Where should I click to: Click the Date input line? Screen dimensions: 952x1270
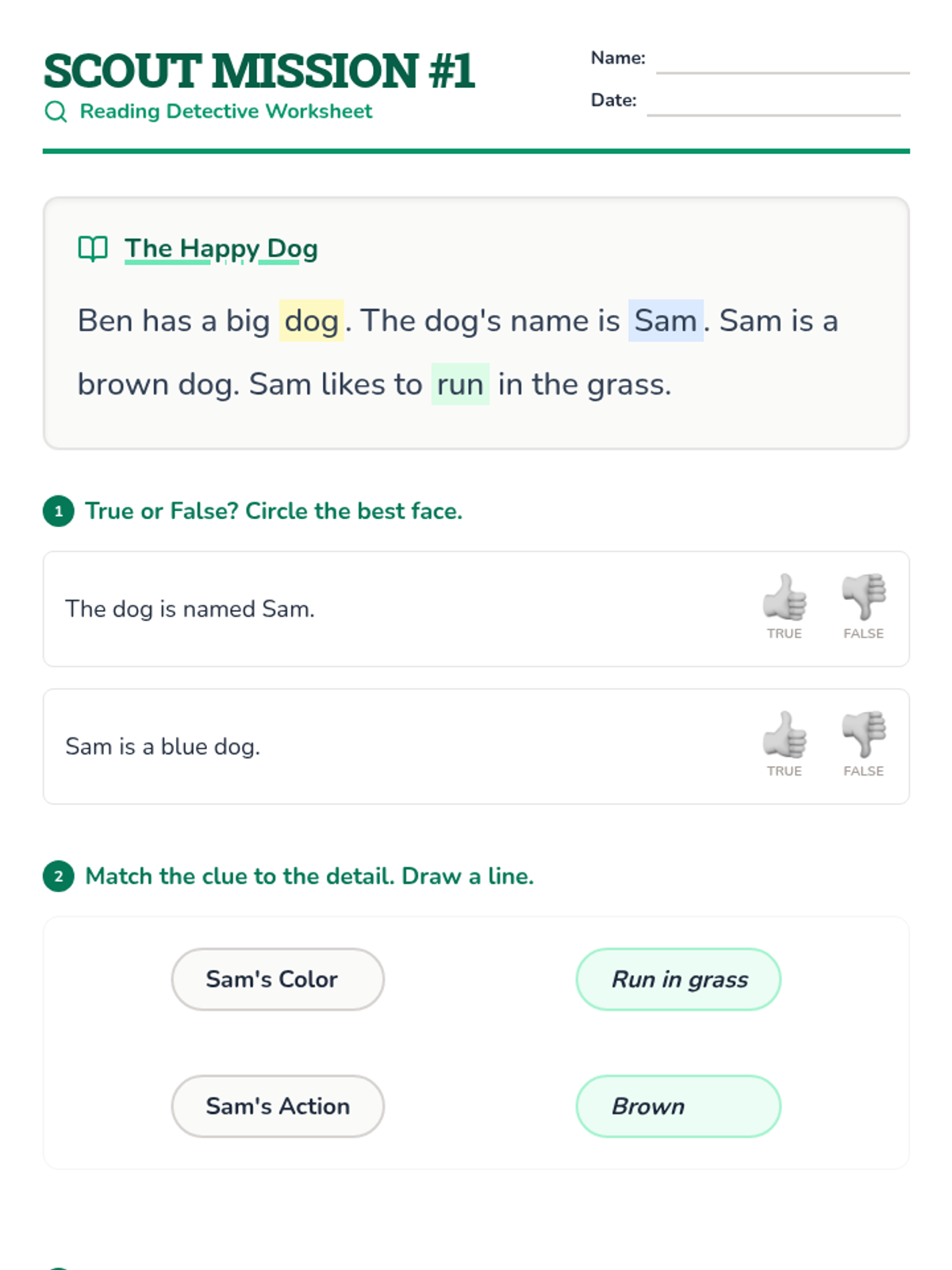coord(773,104)
